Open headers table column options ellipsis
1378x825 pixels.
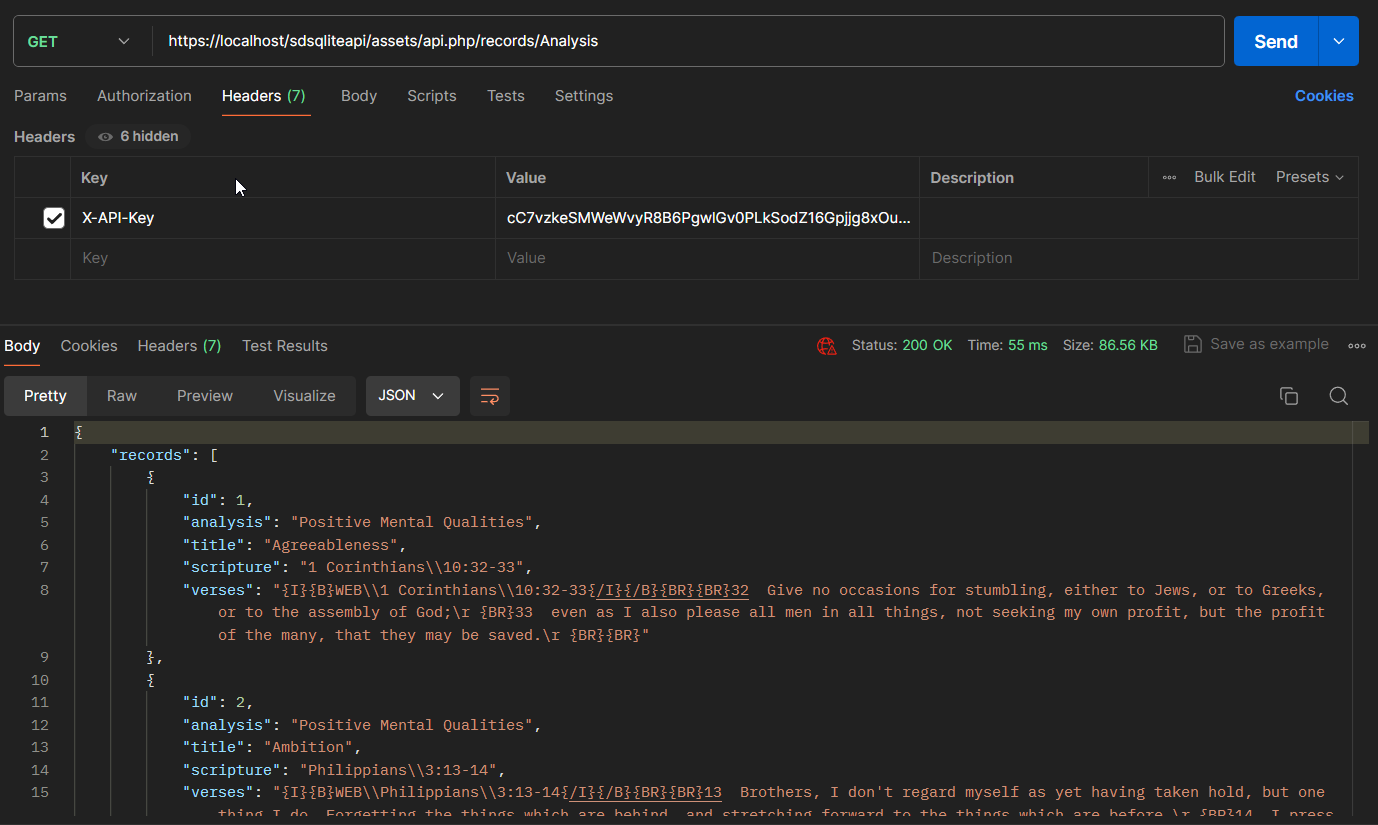pos(1169,177)
